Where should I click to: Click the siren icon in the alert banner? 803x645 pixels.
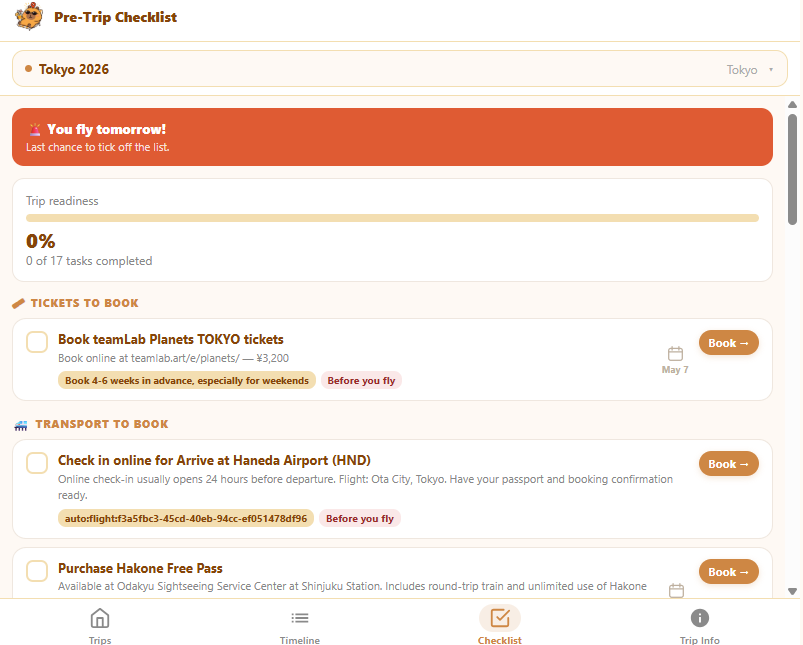point(34,129)
